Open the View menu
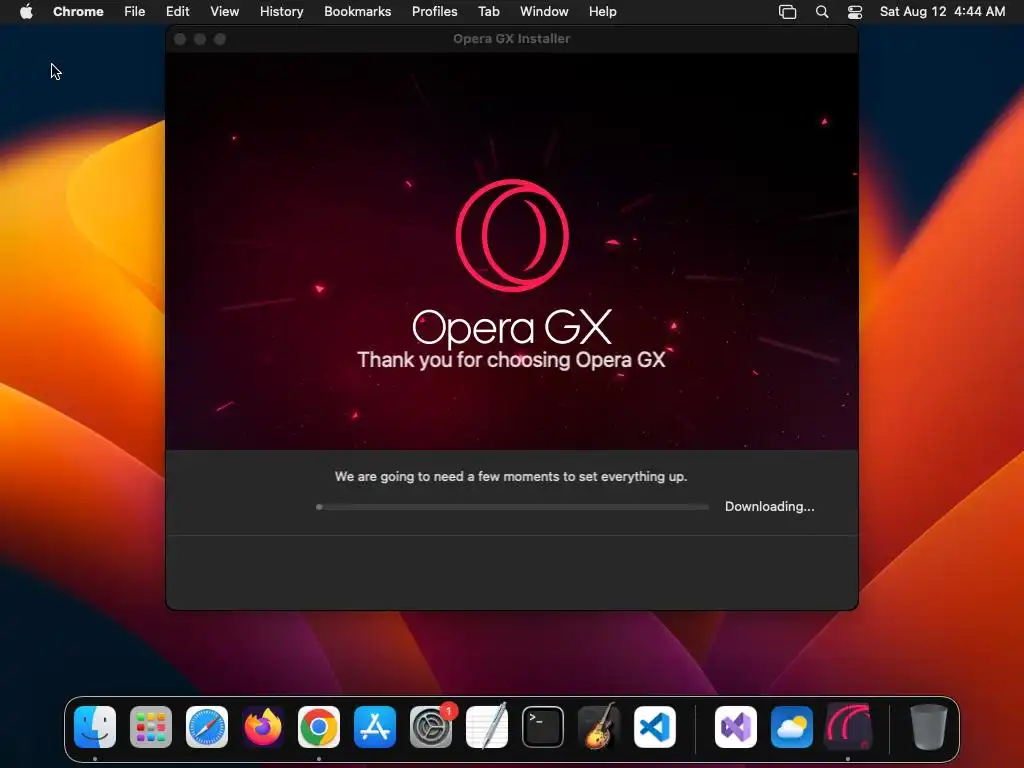 (224, 12)
